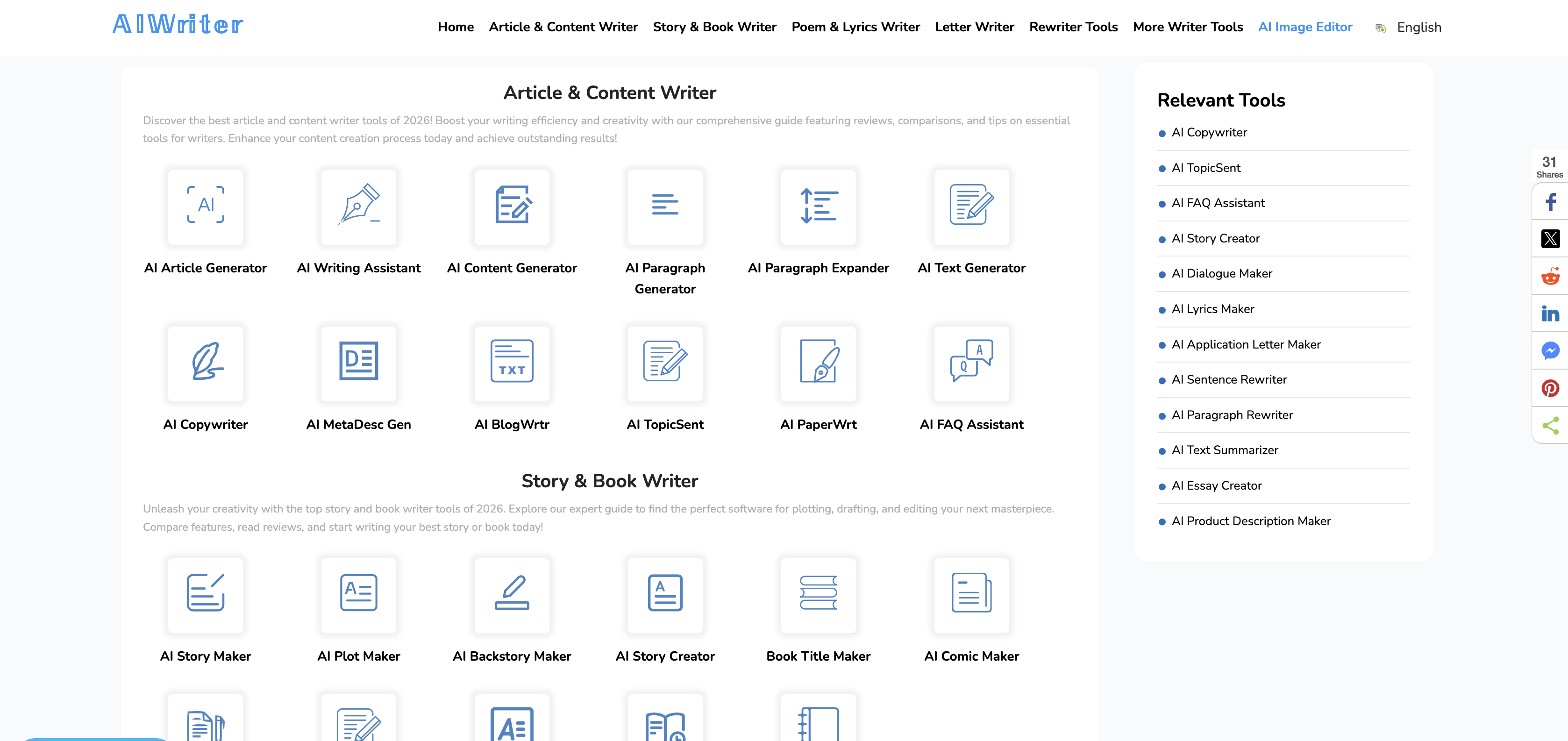Select the AI FAQ Assistant icon
1568x741 pixels.
tap(971, 363)
